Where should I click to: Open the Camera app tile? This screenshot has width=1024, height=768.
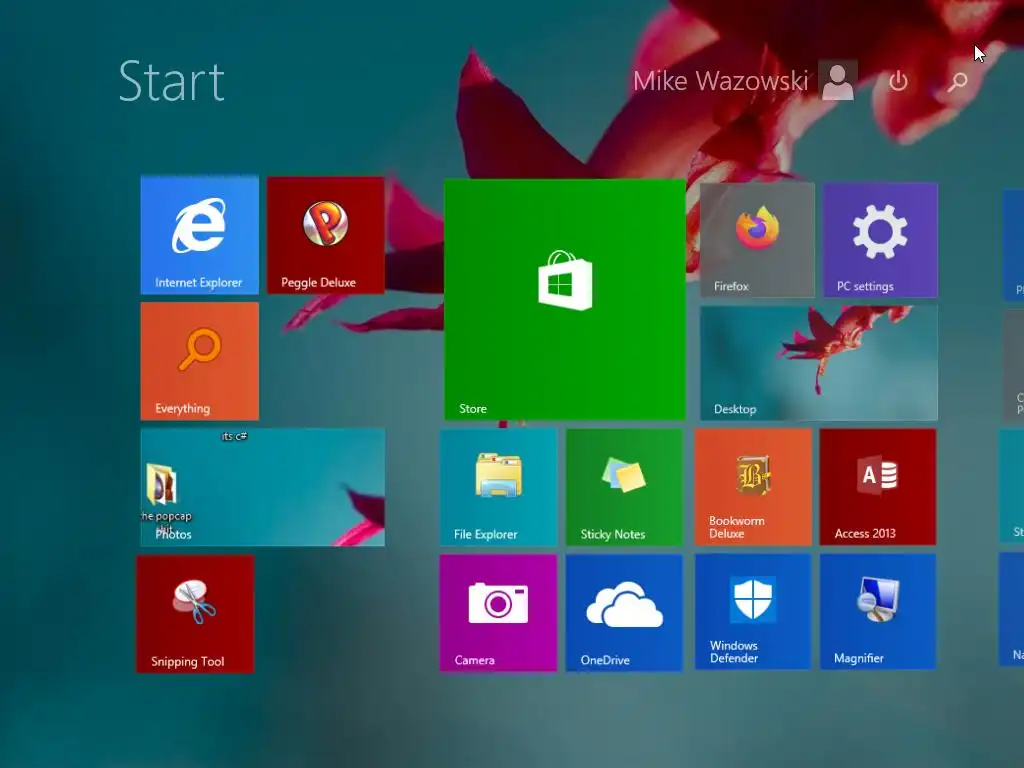498,613
